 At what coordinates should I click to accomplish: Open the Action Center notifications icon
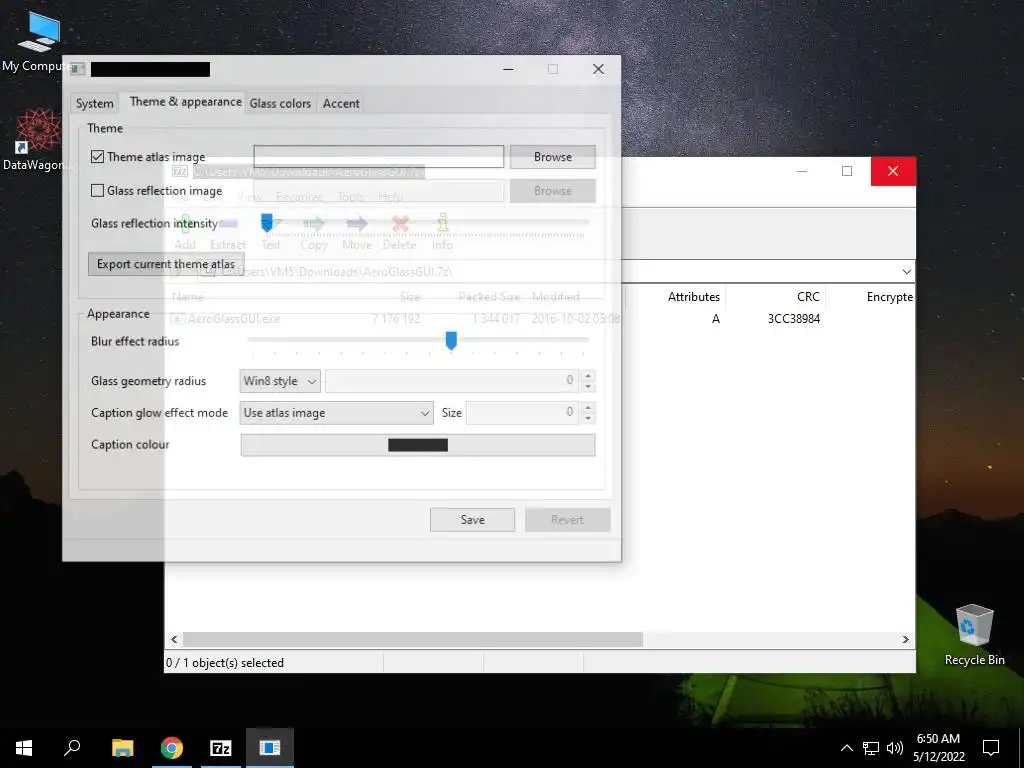pos(991,748)
